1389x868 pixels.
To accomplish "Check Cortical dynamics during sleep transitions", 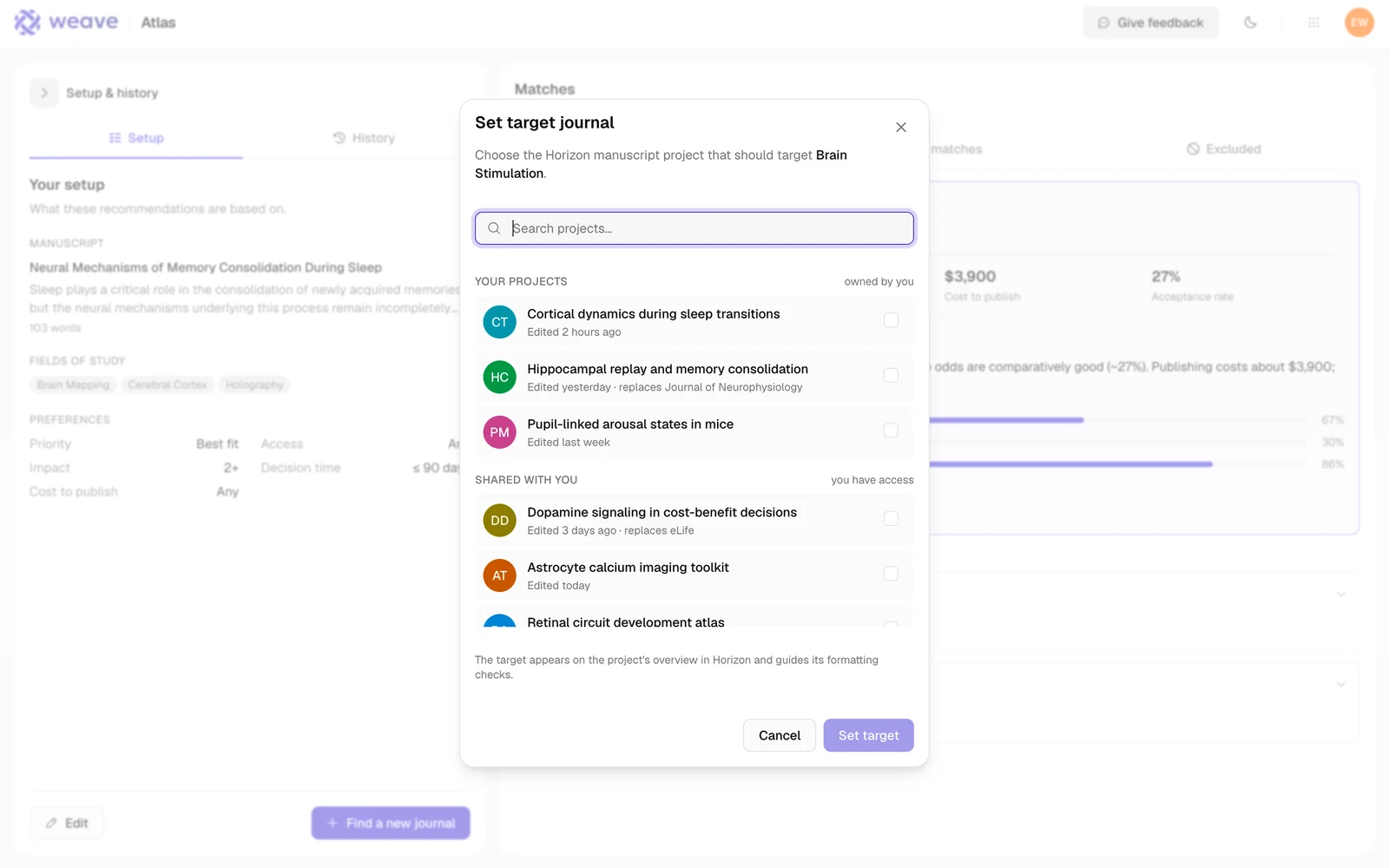I will (x=891, y=320).
